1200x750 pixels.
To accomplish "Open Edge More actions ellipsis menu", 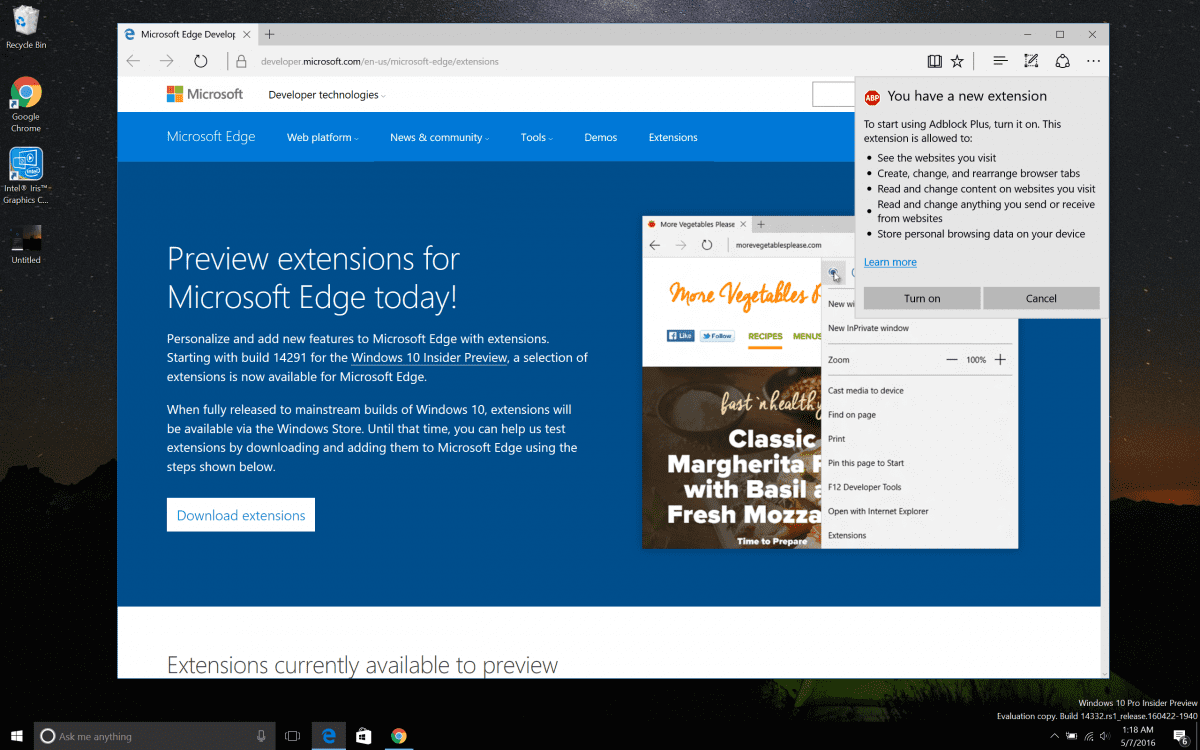I will click(1093, 61).
